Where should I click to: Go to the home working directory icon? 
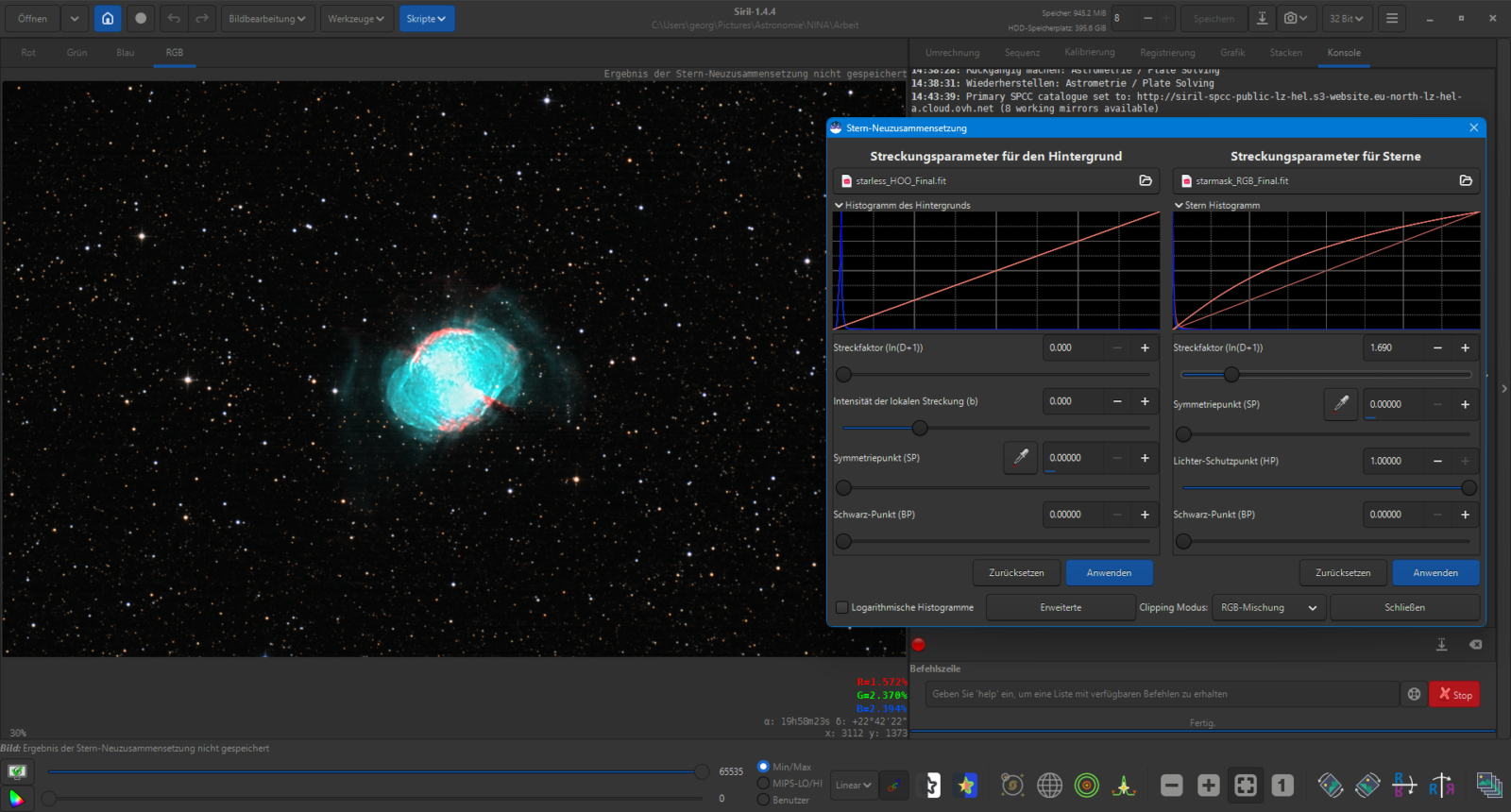coord(108,18)
